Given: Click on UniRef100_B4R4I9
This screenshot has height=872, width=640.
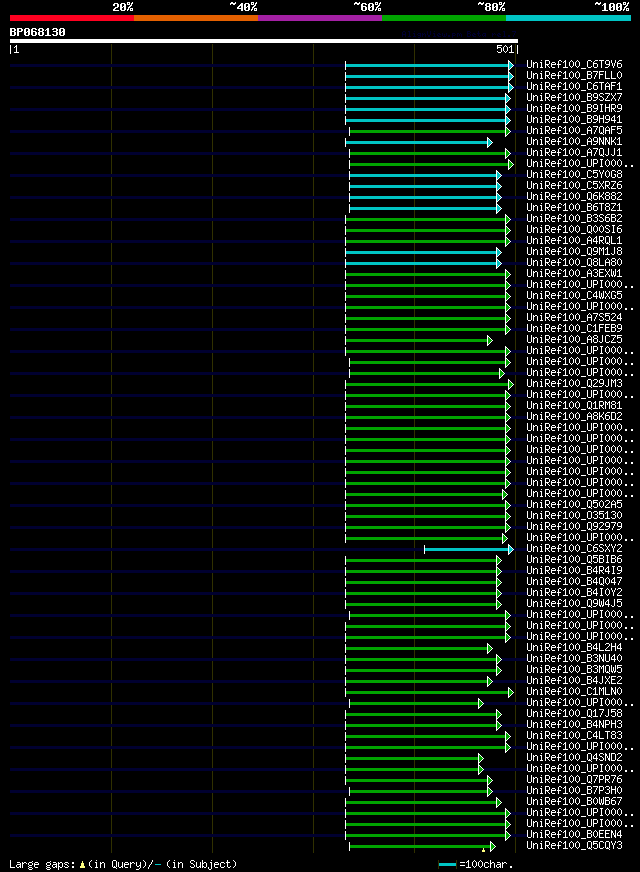Looking at the screenshot, I should point(574,571).
